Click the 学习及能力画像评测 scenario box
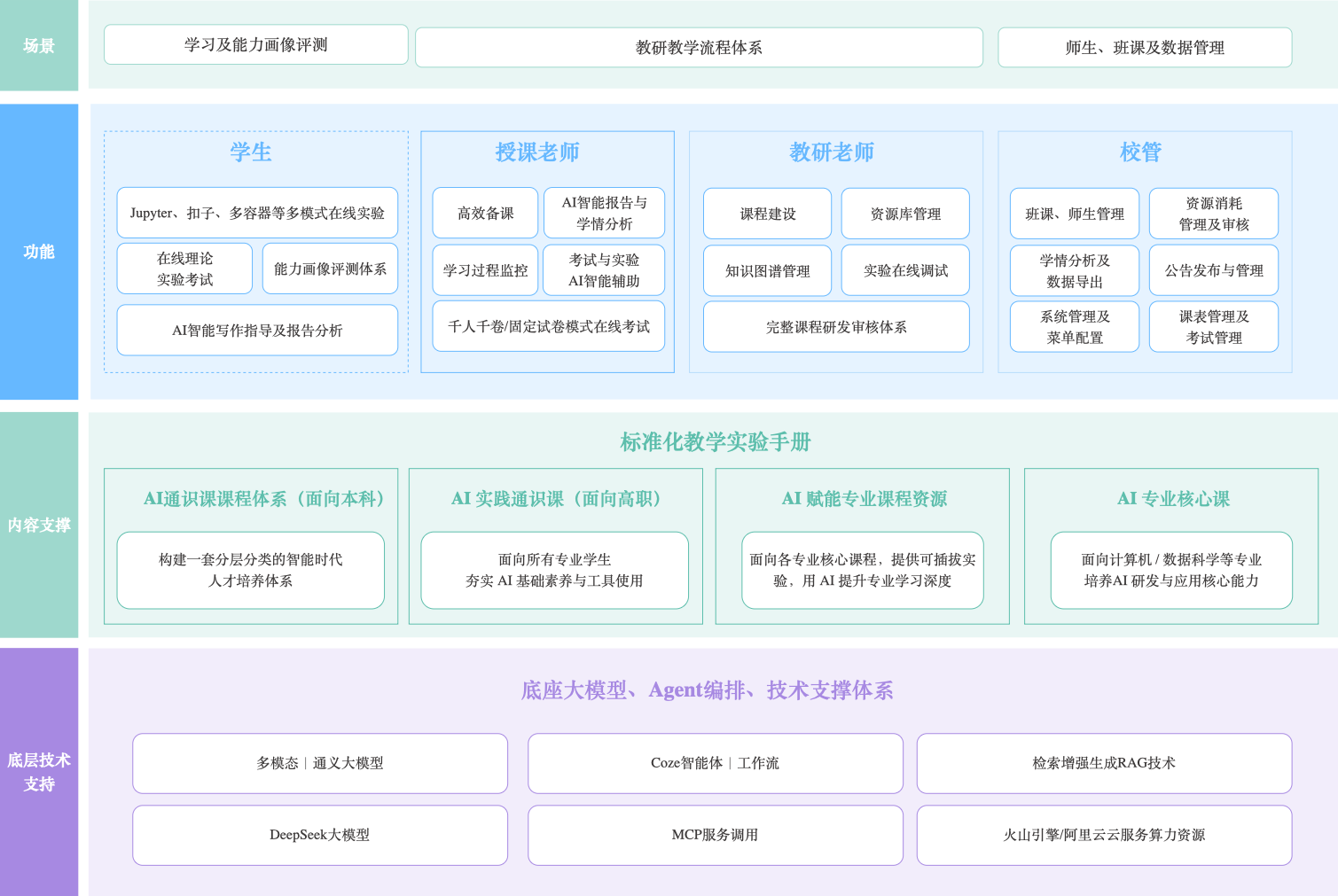 [255, 45]
